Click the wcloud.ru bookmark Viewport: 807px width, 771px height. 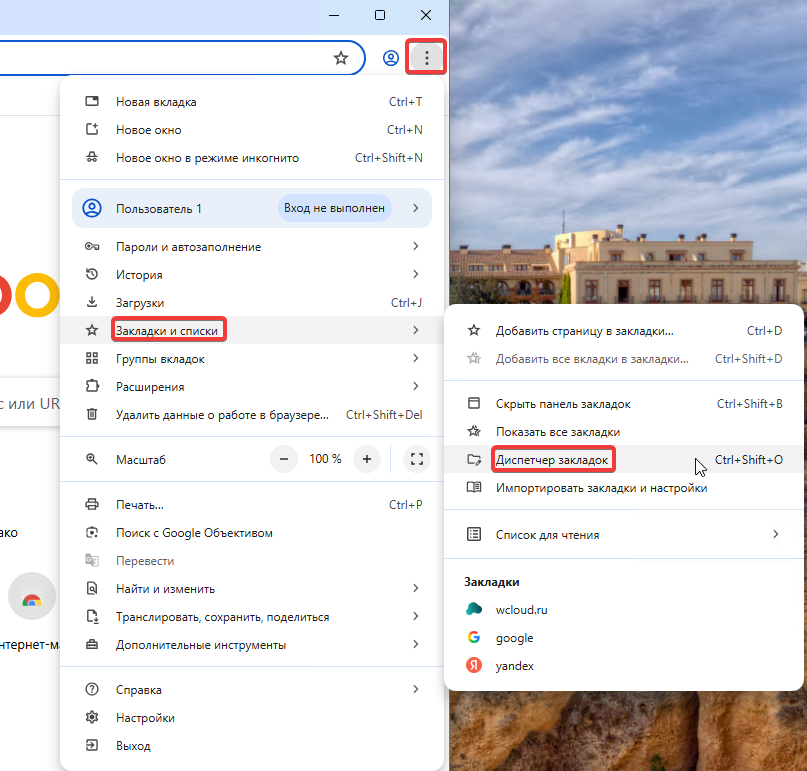tap(522, 609)
